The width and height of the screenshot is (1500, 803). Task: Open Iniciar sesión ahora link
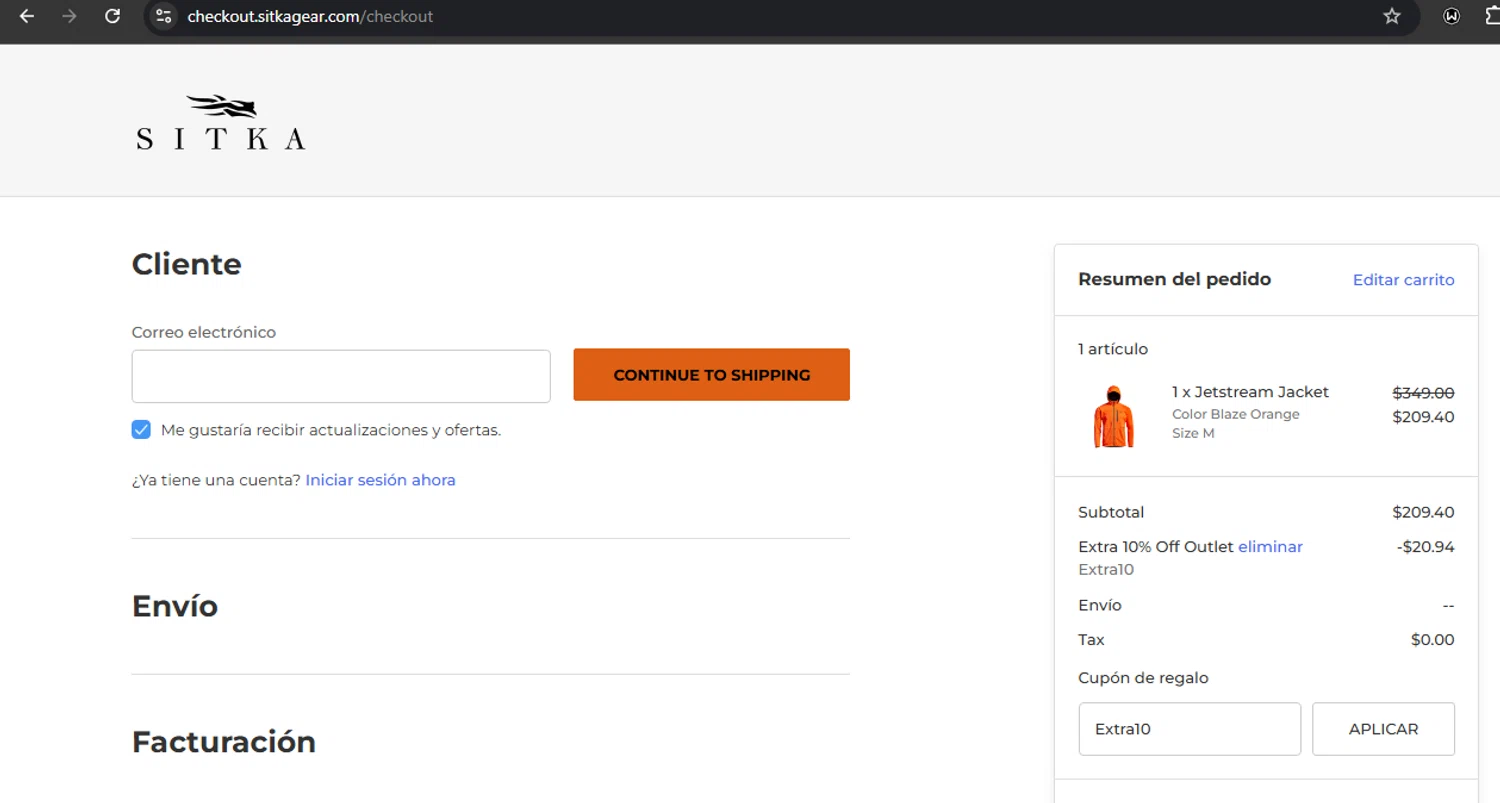coord(380,480)
